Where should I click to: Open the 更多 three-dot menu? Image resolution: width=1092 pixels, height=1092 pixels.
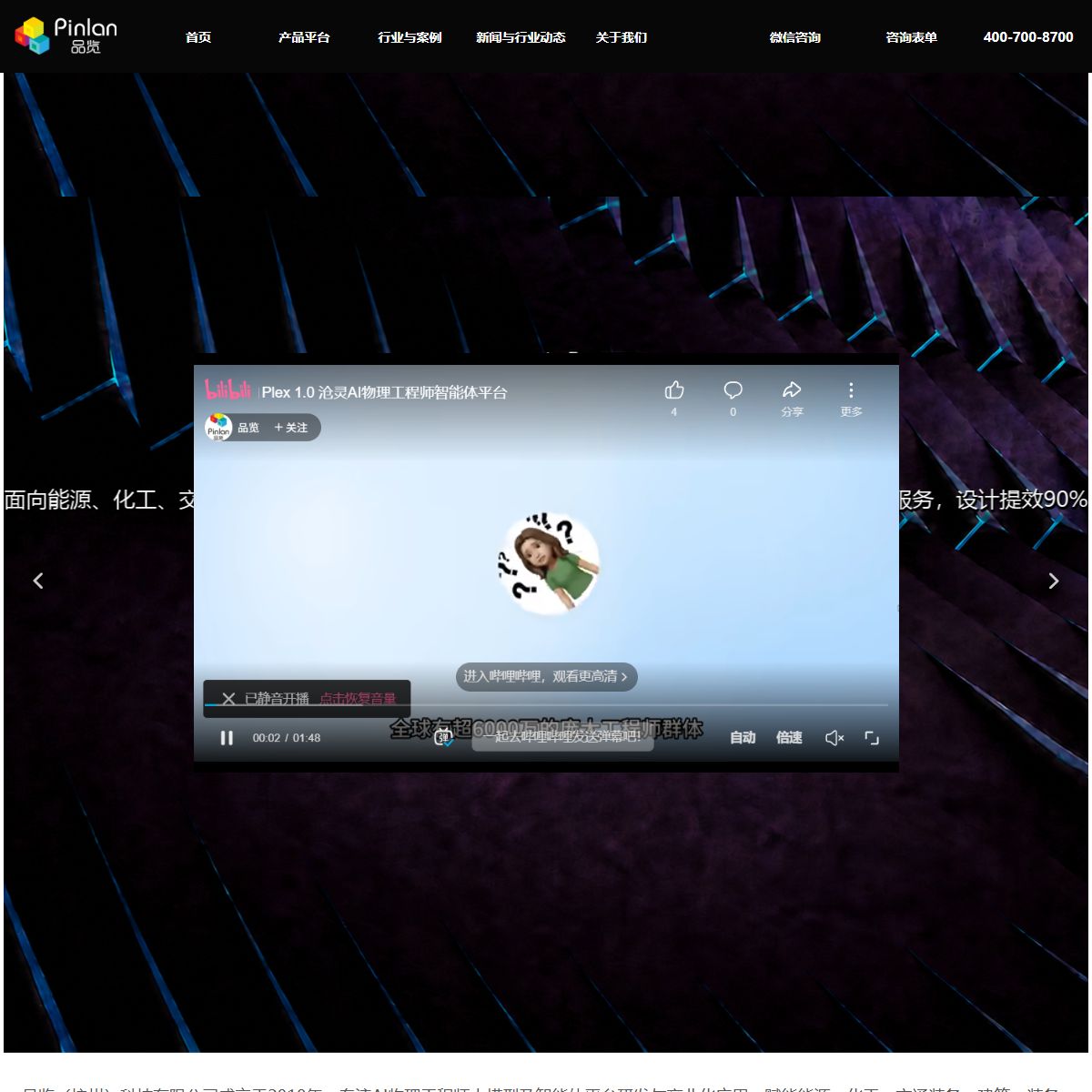click(x=851, y=389)
